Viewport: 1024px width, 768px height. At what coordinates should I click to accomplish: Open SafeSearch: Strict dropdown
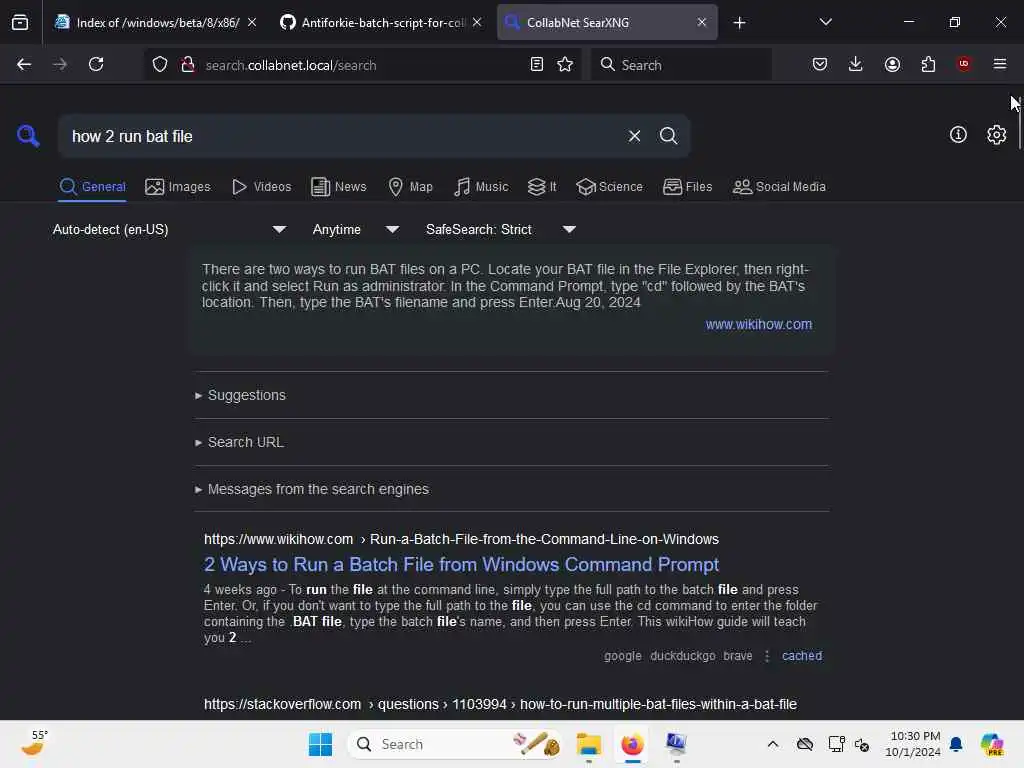pyautogui.click(x=500, y=229)
